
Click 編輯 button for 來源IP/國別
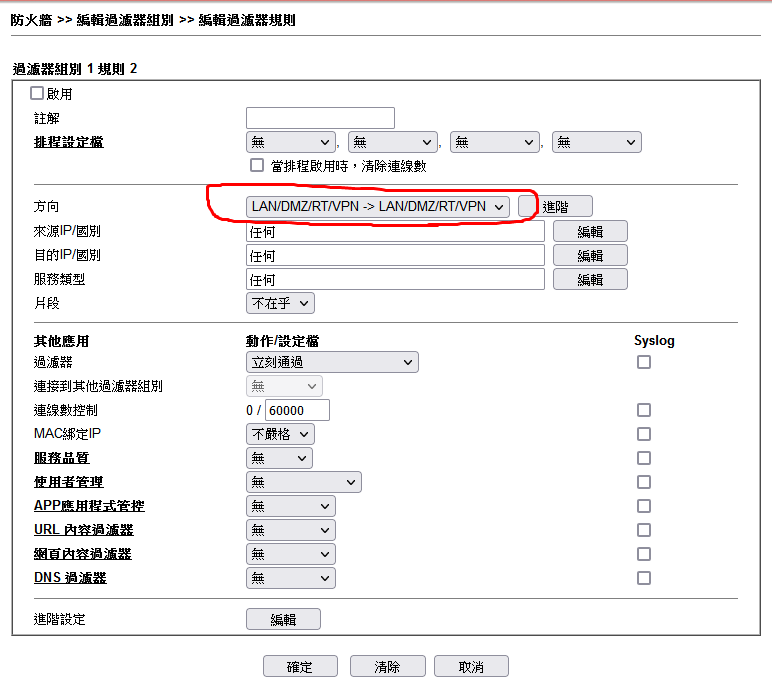pyautogui.click(x=590, y=231)
